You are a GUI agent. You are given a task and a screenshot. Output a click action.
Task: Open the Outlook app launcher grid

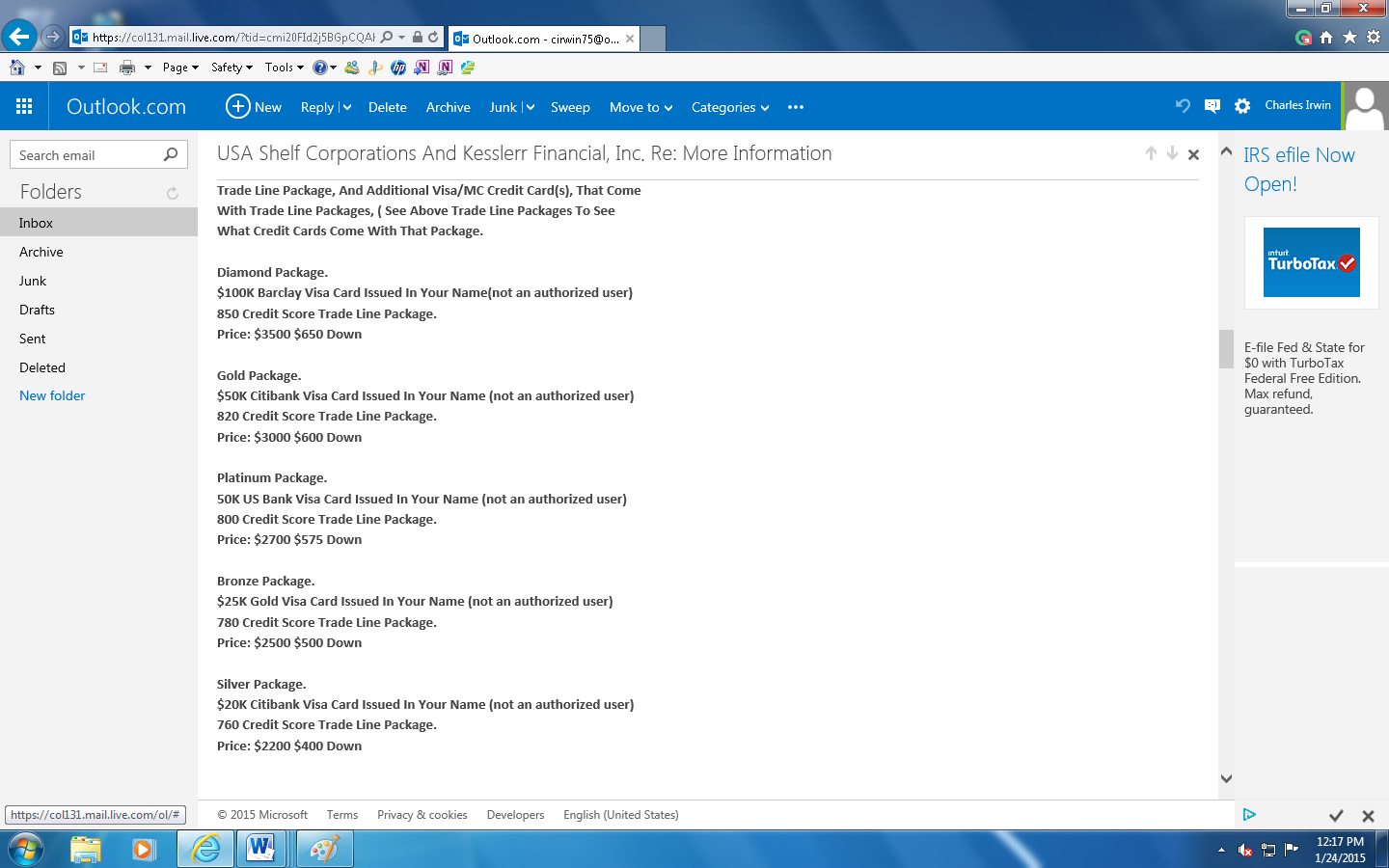pyautogui.click(x=24, y=107)
